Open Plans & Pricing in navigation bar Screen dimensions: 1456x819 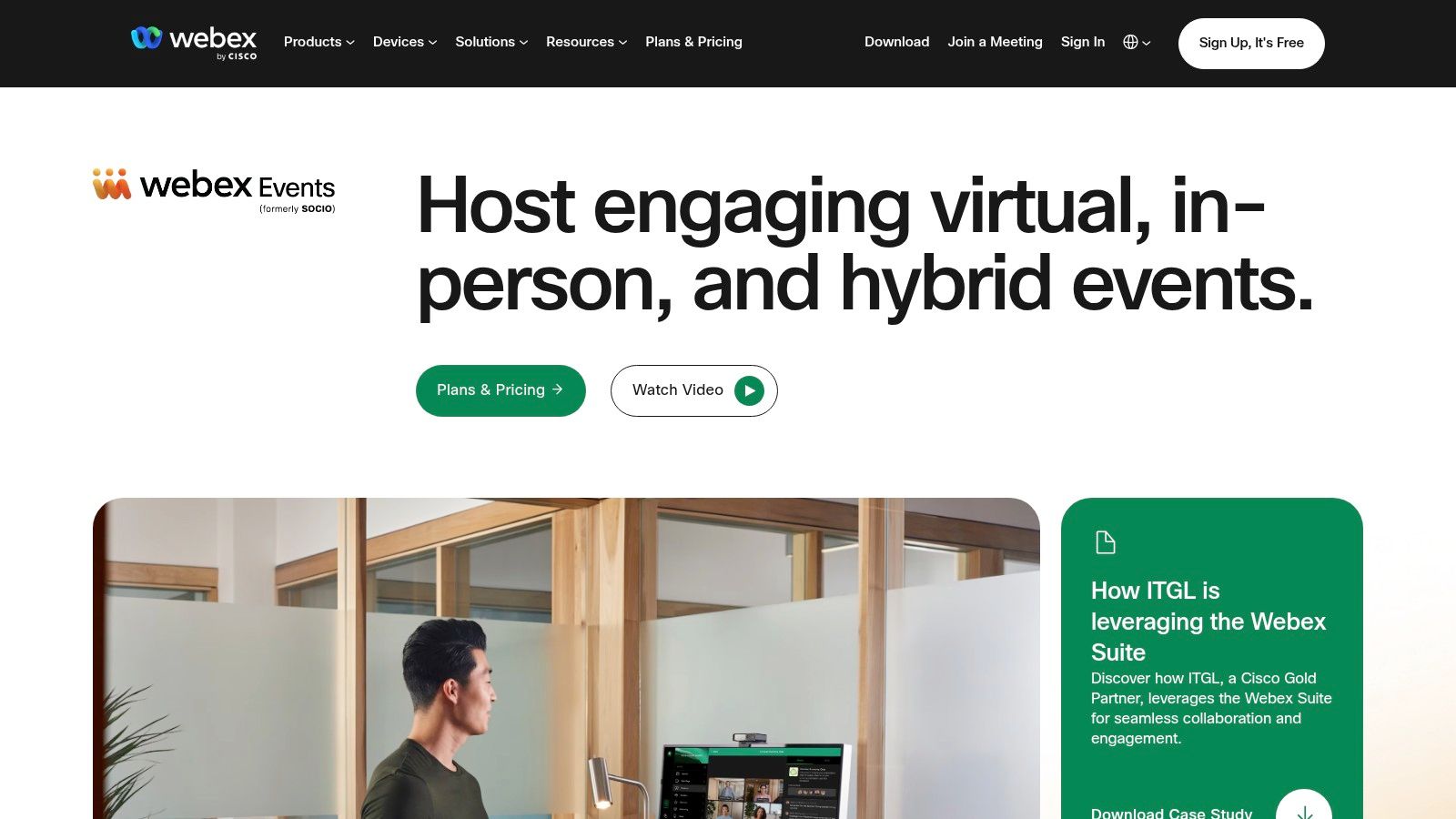[693, 42]
